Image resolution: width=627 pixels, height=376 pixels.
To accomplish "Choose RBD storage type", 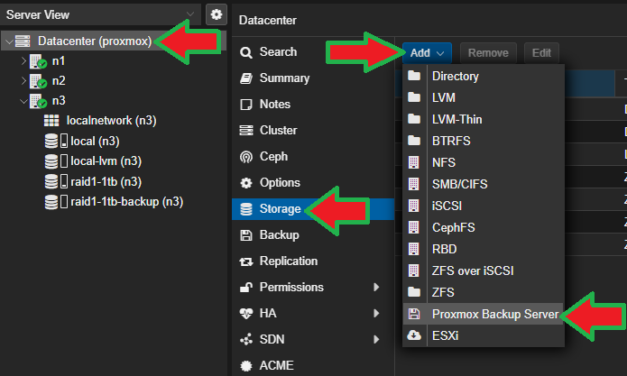I will [x=483, y=249].
